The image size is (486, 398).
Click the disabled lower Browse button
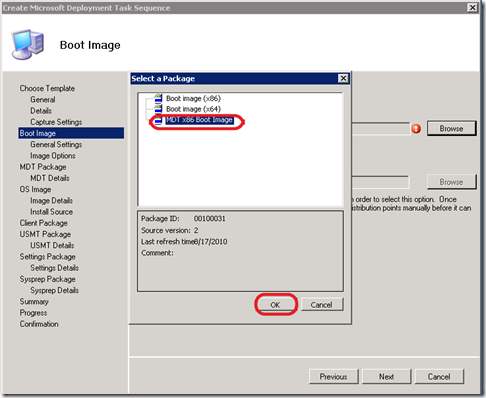pyautogui.click(x=451, y=182)
